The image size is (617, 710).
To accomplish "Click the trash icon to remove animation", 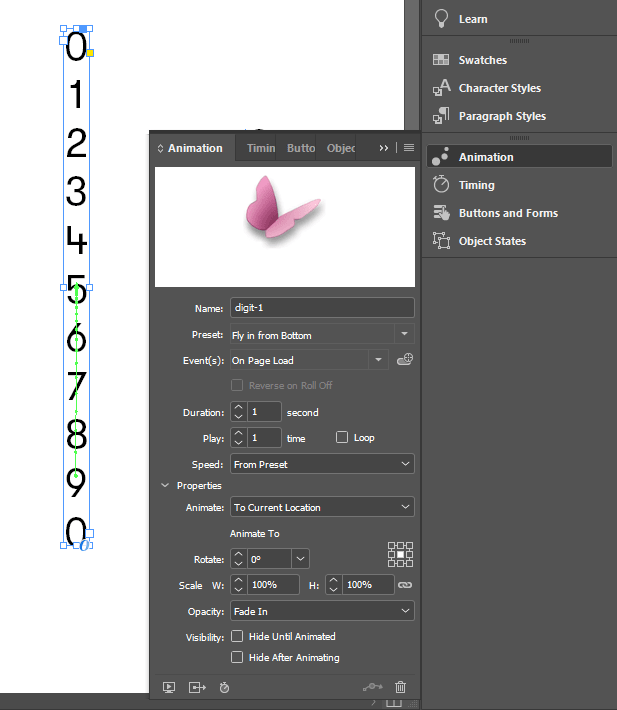I will [401, 687].
